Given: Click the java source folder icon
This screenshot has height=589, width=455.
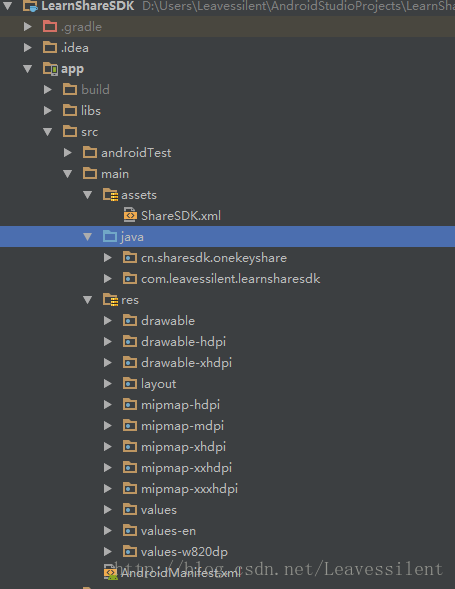Looking at the screenshot, I should [110, 237].
